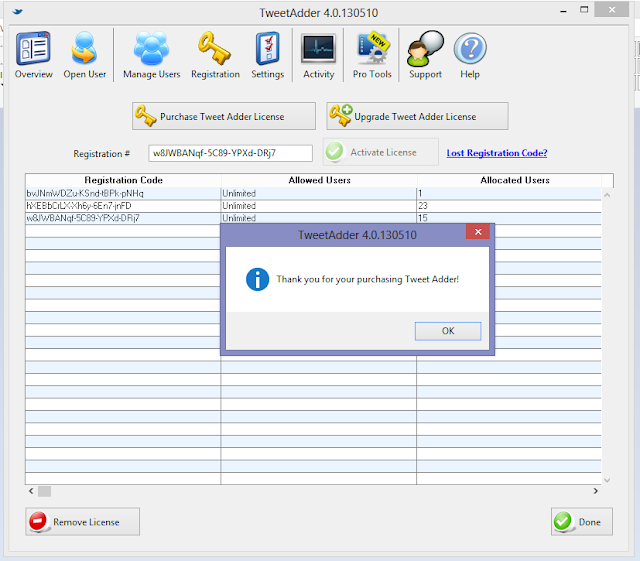Click Purchase Tweet Adder License button
The image size is (640, 561).
point(224,116)
